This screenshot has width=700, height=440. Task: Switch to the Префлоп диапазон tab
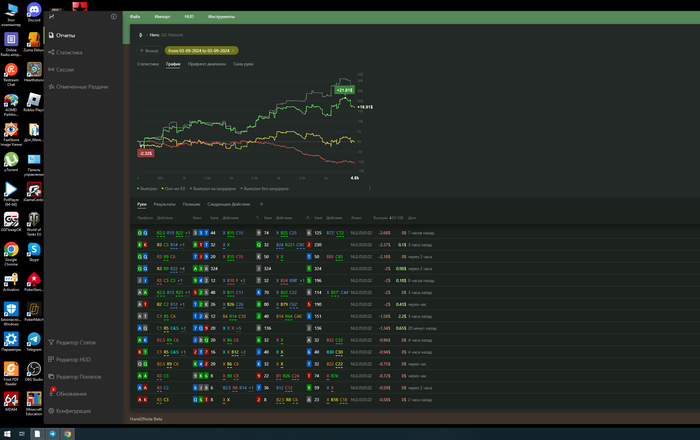[207, 64]
